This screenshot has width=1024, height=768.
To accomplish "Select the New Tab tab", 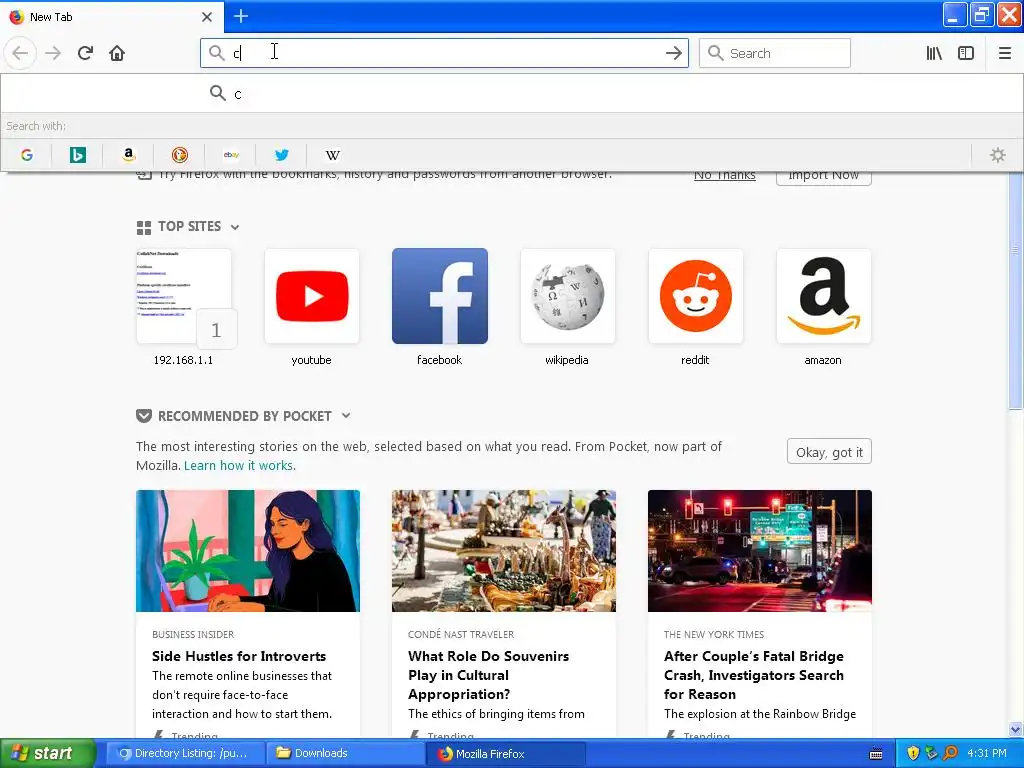I will [112, 17].
